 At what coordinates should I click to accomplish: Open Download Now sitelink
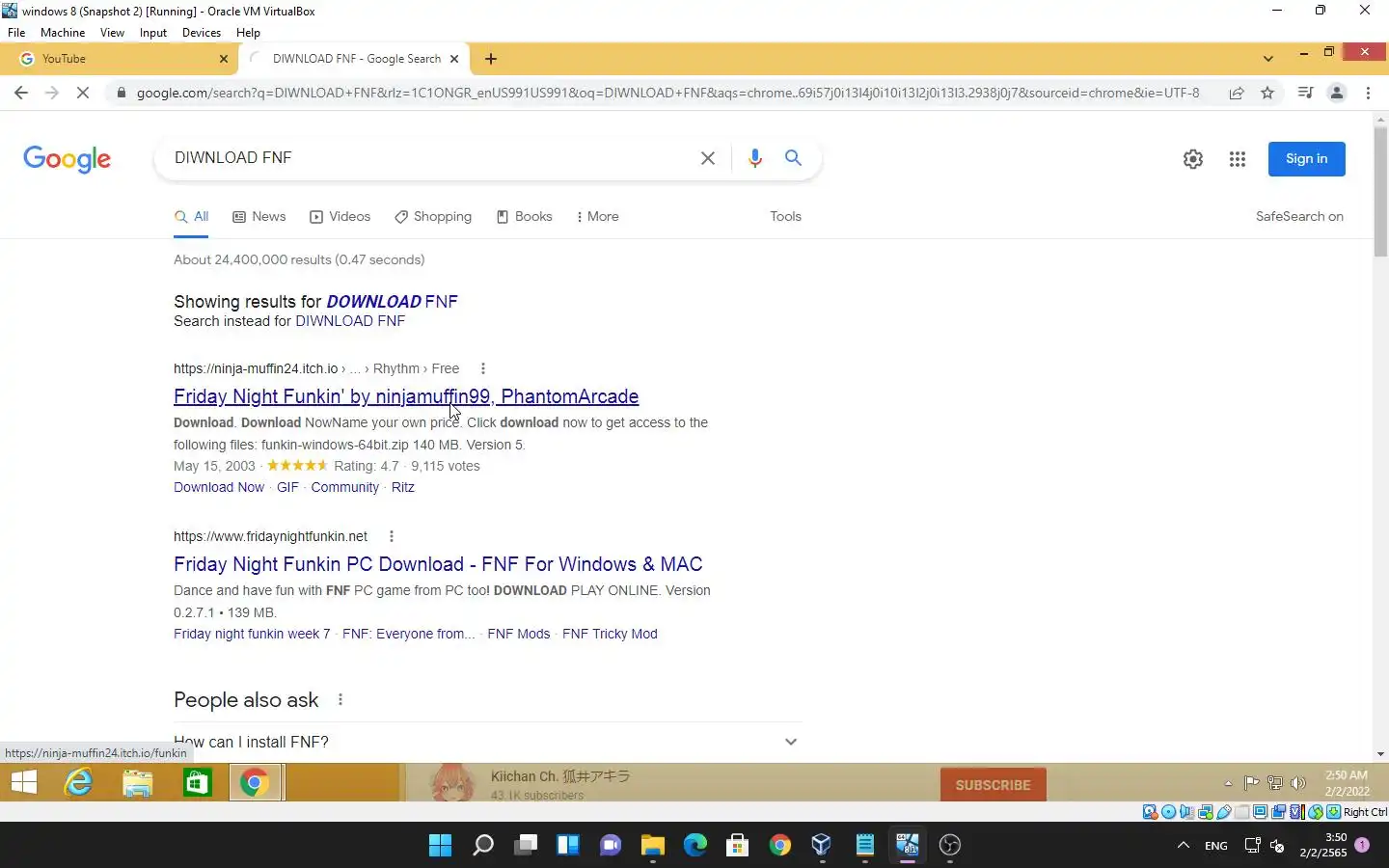click(x=219, y=487)
